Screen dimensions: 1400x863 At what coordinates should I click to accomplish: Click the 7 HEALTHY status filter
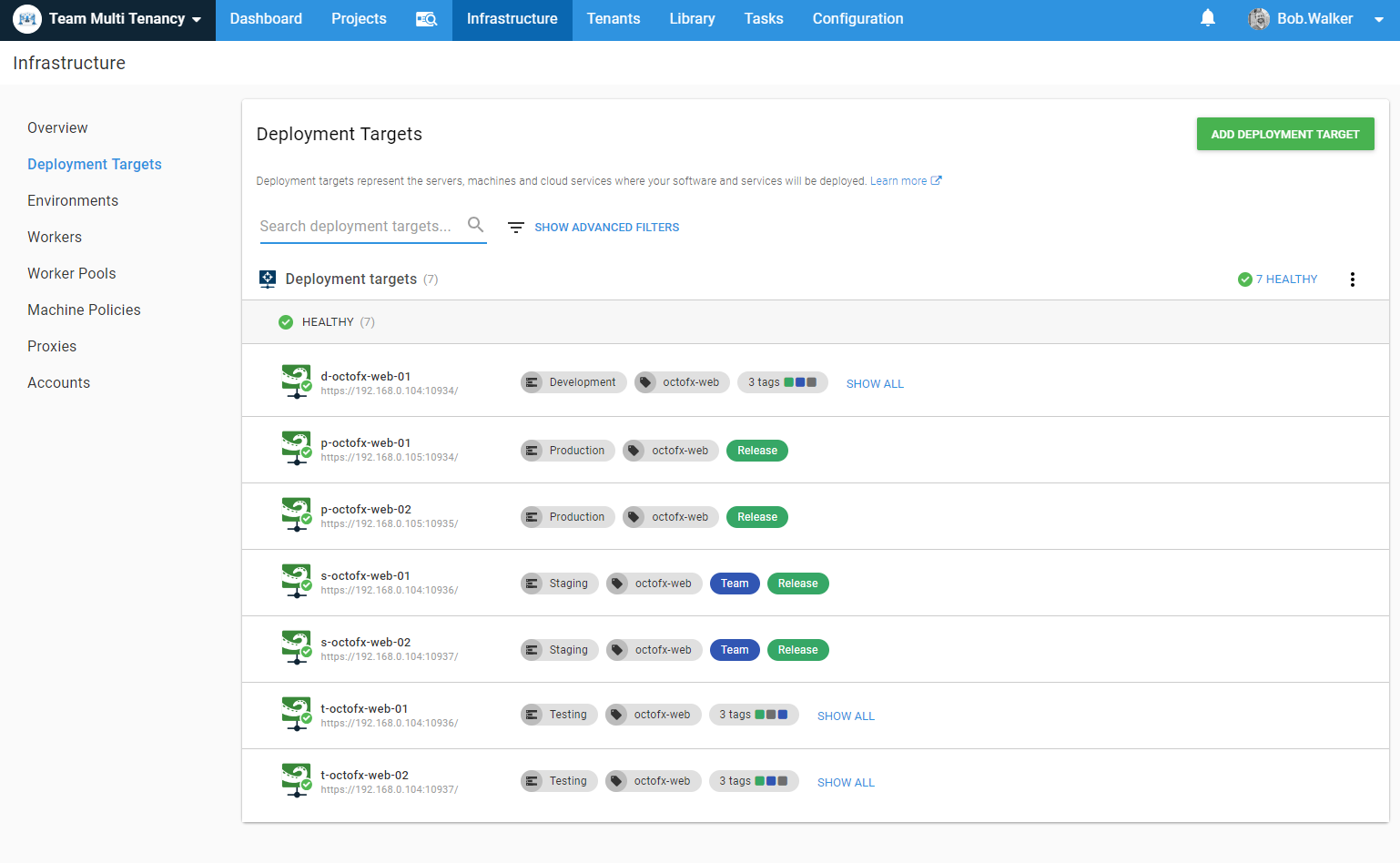[x=1278, y=279]
